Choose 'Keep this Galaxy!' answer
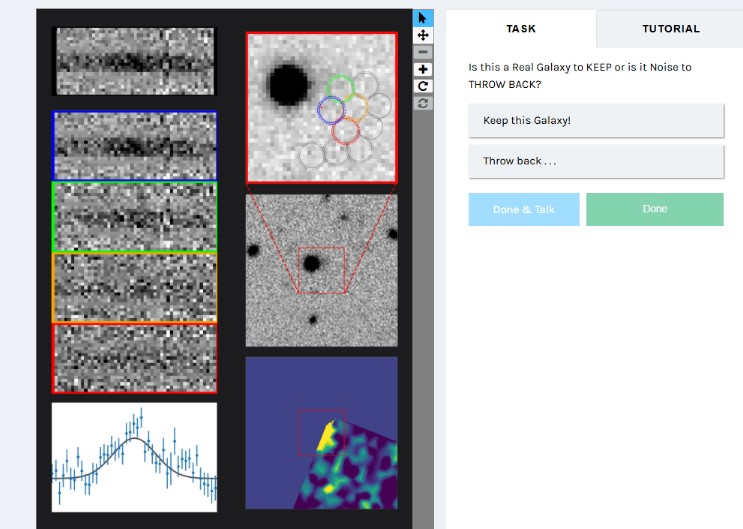This screenshot has width=743, height=529. pos(595,121)
